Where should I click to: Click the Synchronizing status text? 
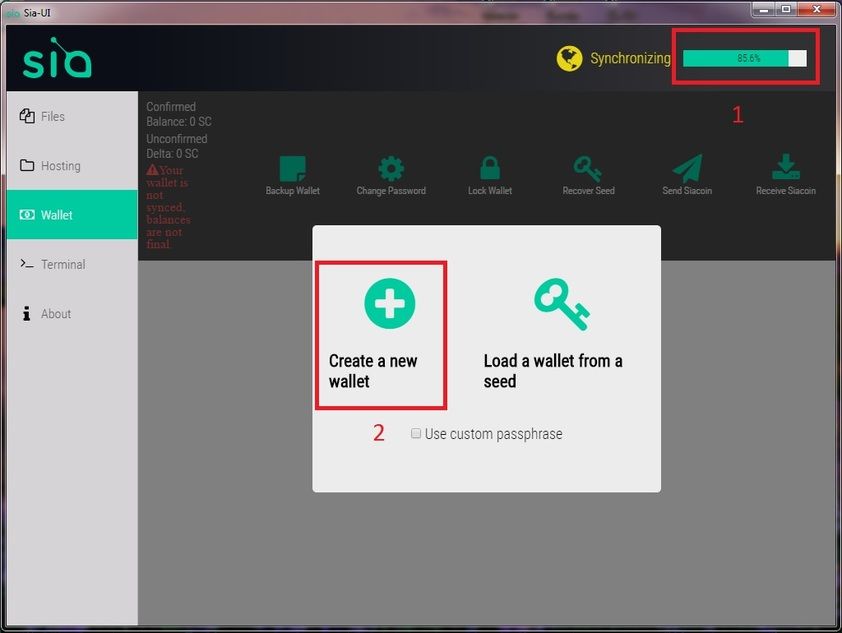point(630,59)
